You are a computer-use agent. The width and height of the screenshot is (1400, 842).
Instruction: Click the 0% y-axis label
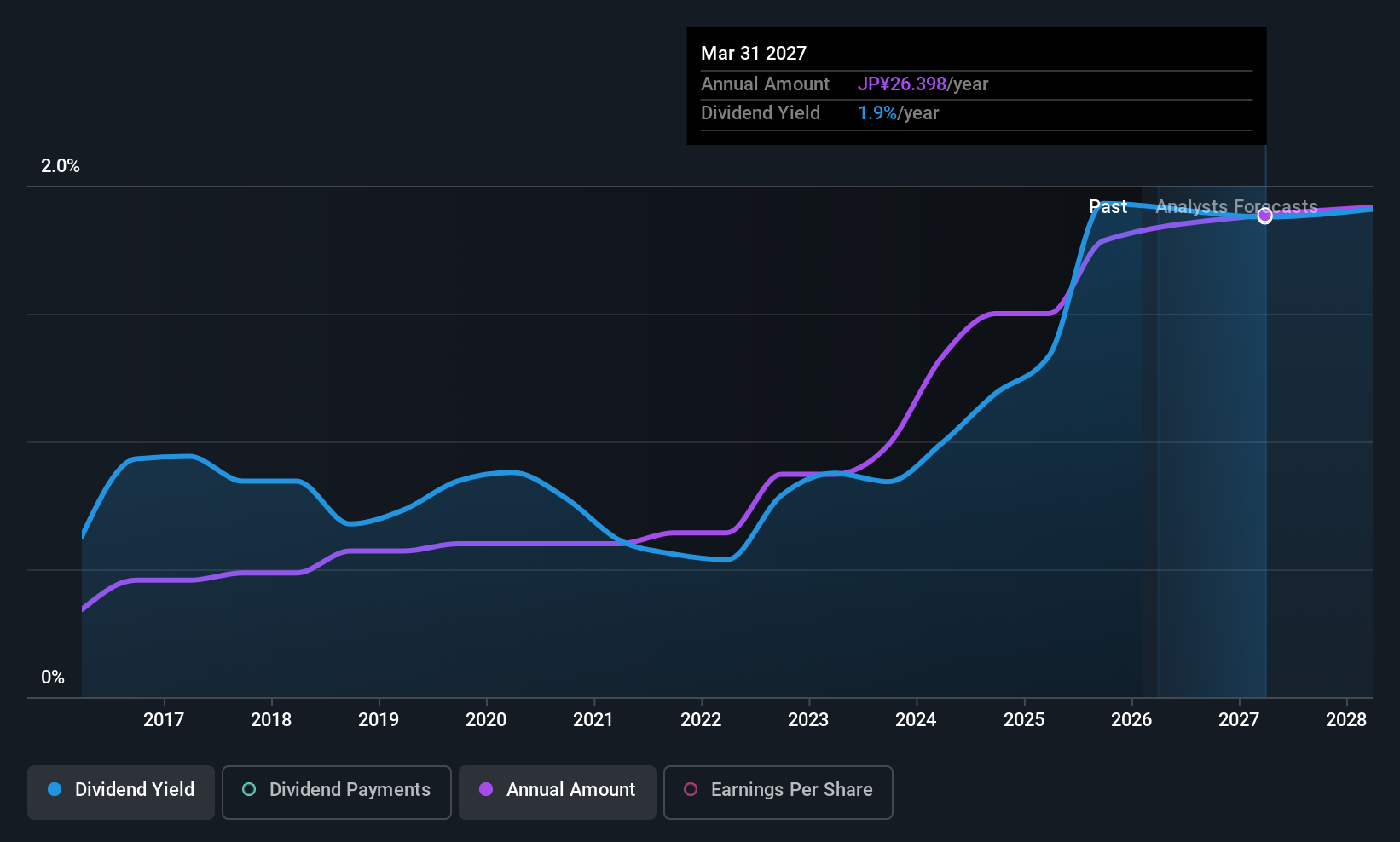53,678
